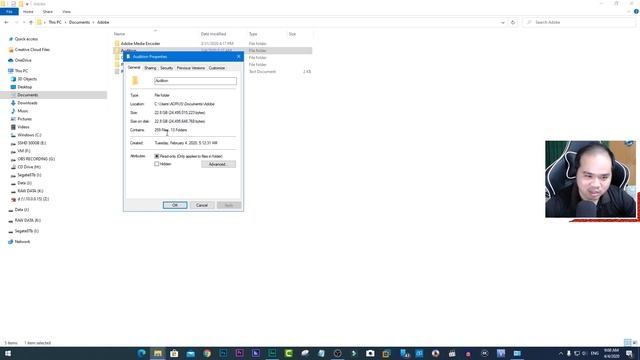Open Quick access in navigation pane
640x360 pixels.
click(26, 39)
